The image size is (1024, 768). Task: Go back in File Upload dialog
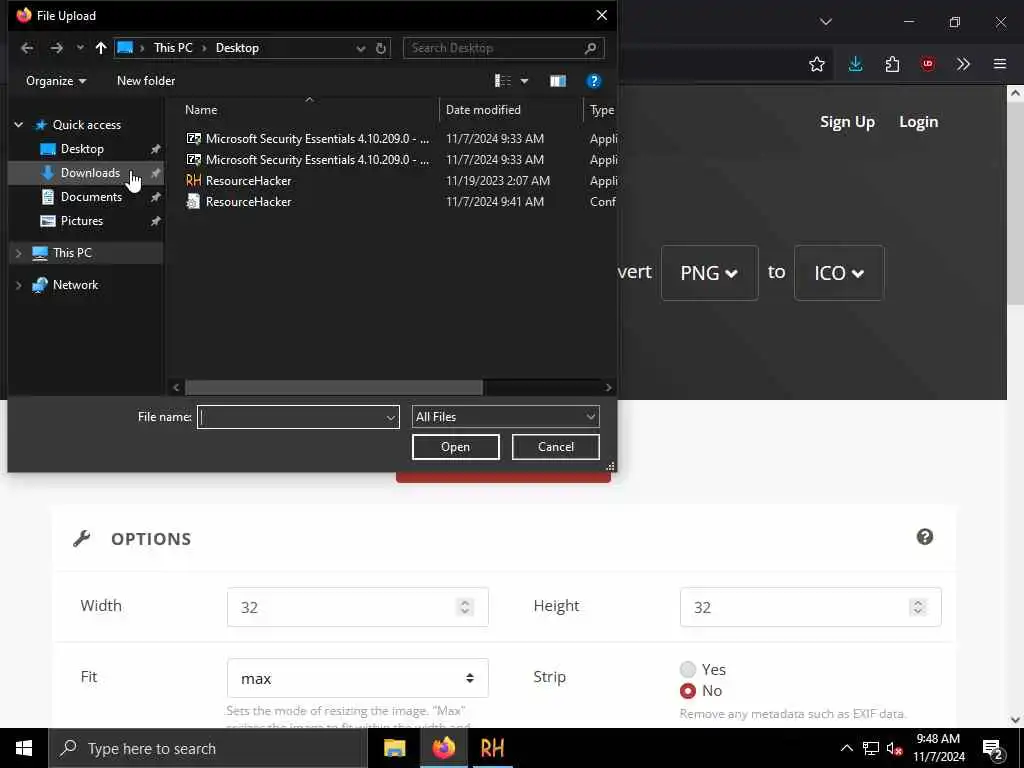[27, 48]
